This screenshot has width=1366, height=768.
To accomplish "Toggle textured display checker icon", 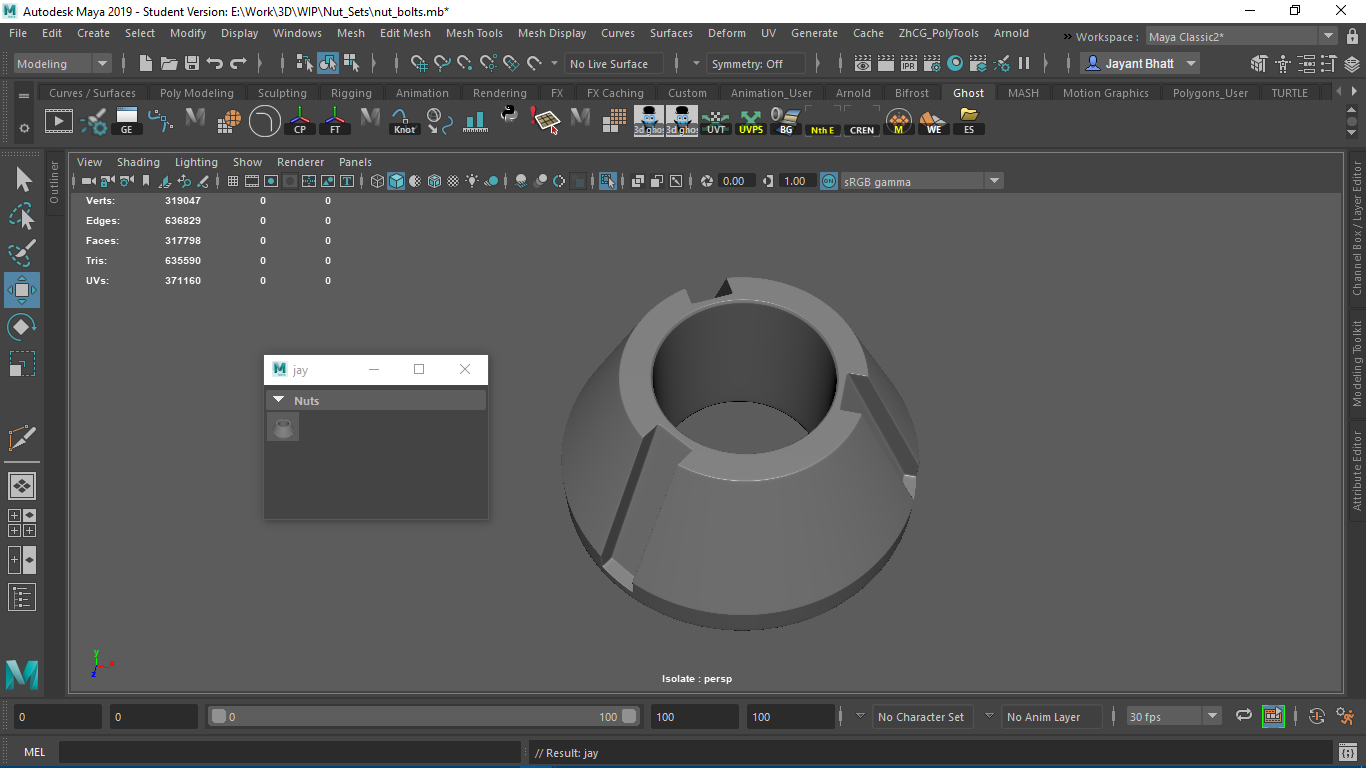I will (x=453, y=181).
